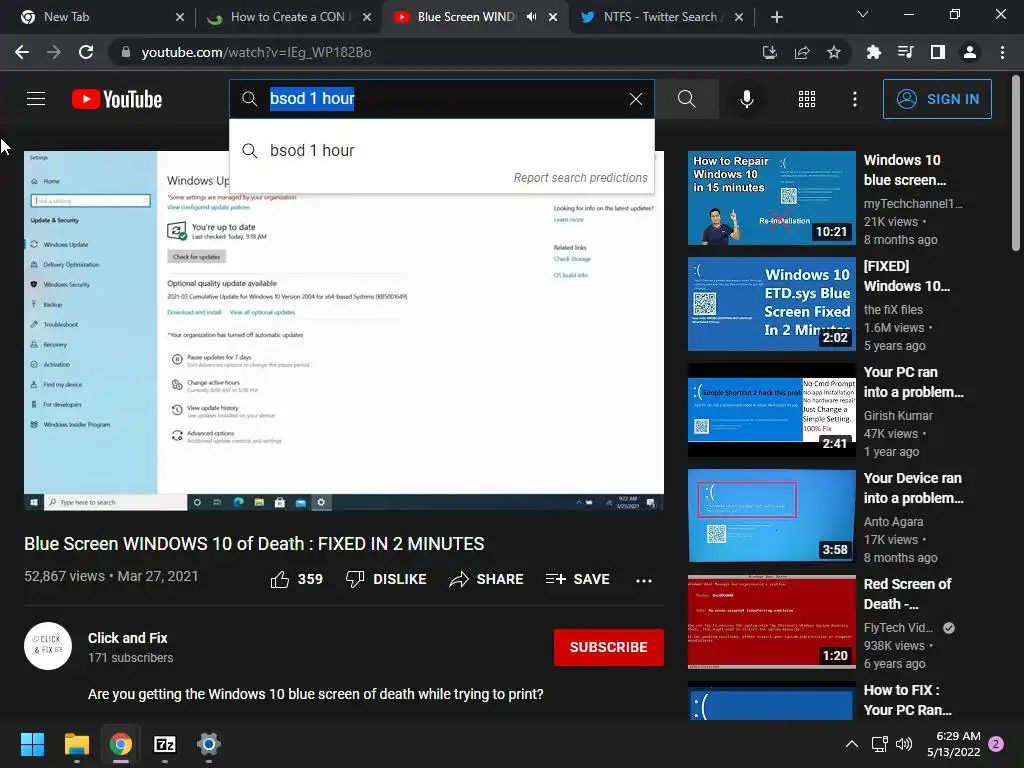The image size is (1024, 768).
Task: Click inside the YouTube search field
Action: (x=442, y=99)
